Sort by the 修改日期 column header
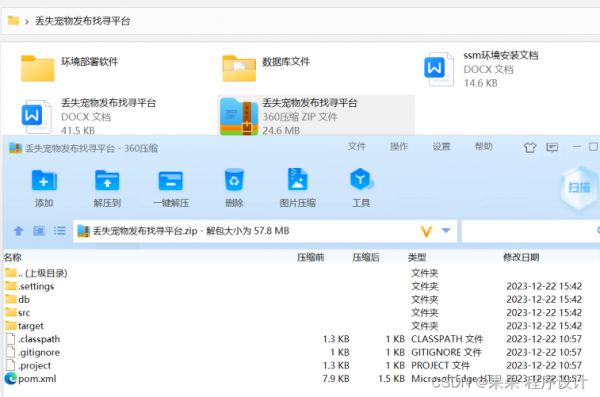 521,257
